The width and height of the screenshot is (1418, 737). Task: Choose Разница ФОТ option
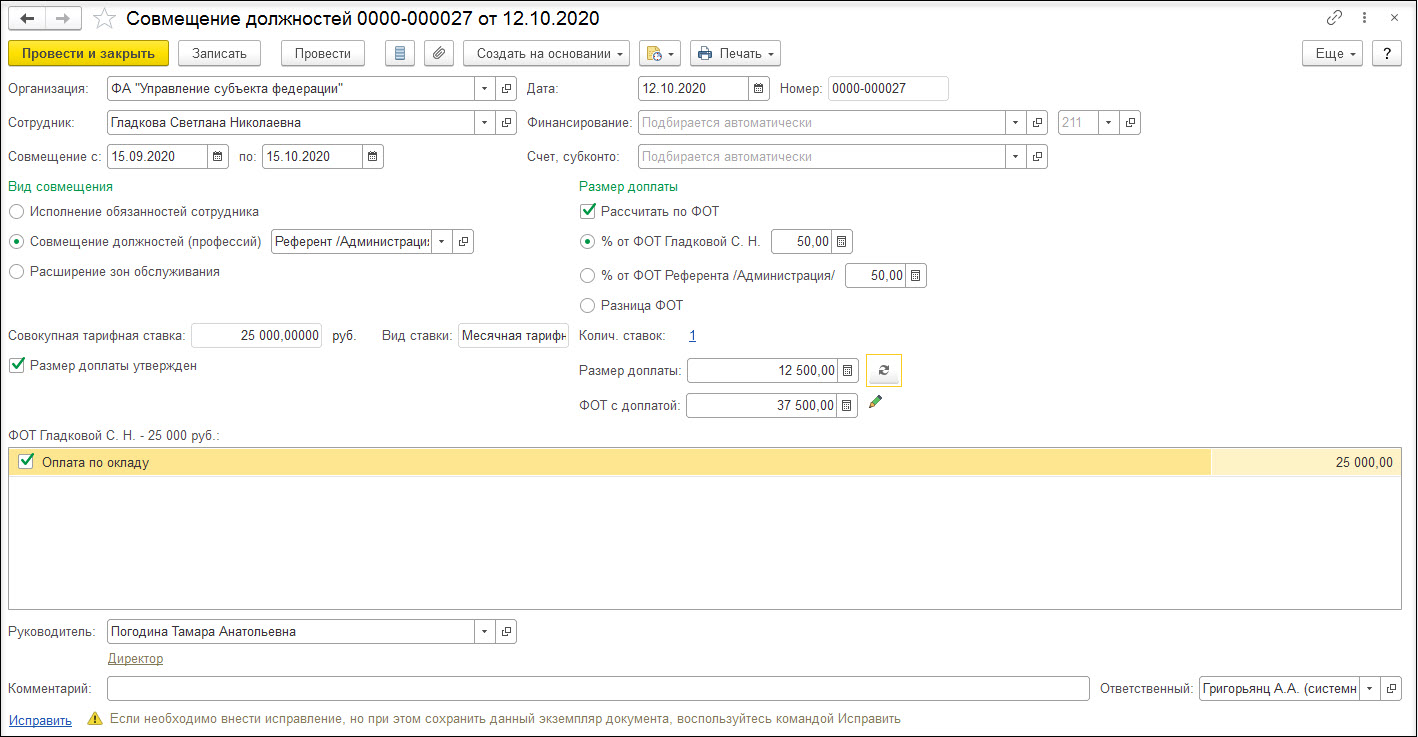tap(588, 305)
